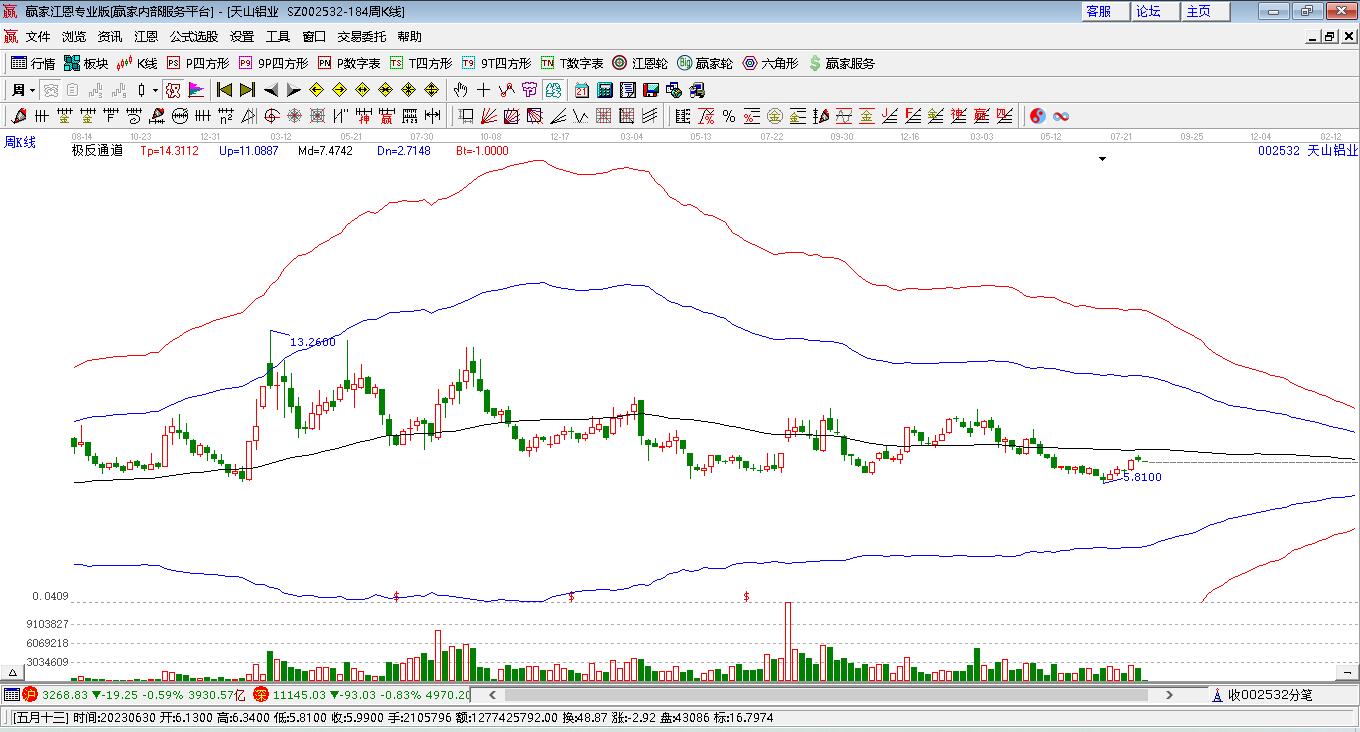Open the candlestick style dropdown arrow
The width and height of the screenshot is (1360, 732).
click(x=155, y=90)
